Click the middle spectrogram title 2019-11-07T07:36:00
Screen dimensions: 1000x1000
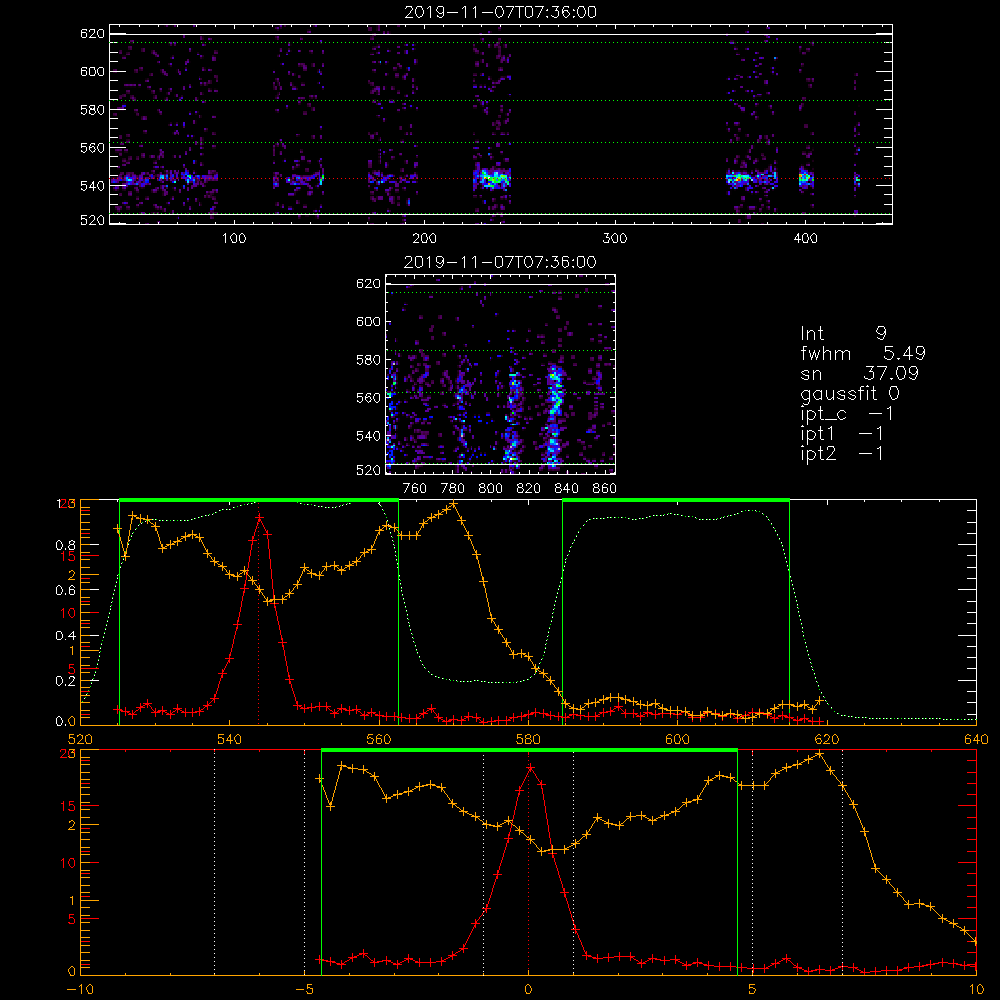(500, 262)
